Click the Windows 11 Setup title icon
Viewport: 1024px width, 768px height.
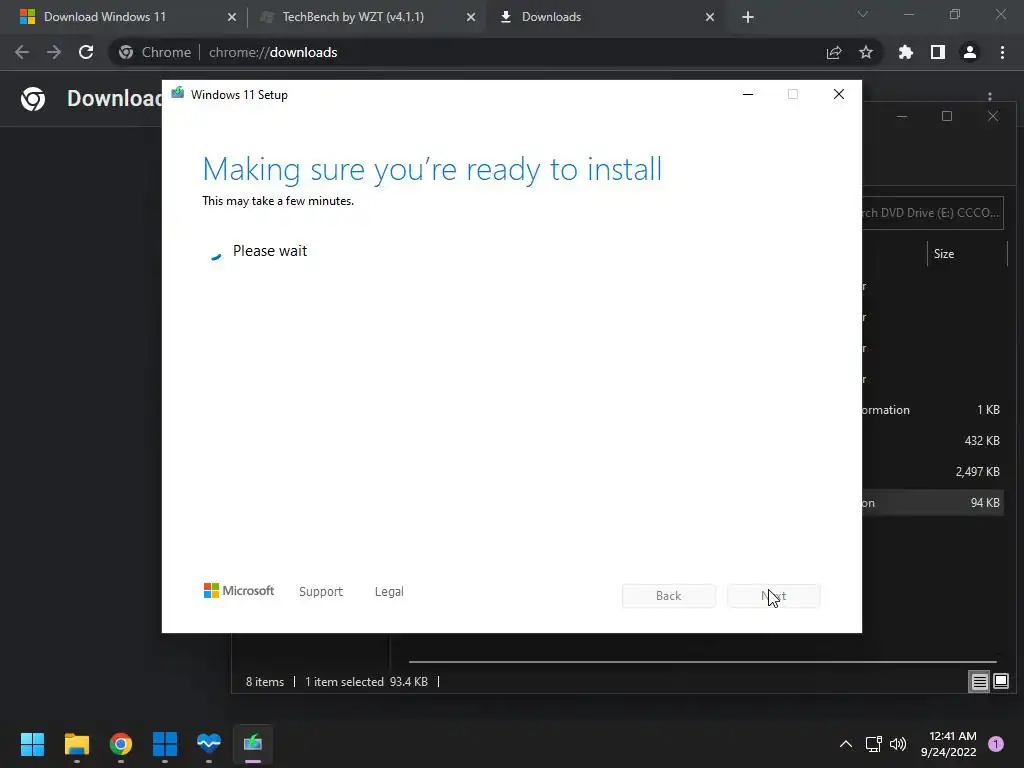(x=178, y=93)
